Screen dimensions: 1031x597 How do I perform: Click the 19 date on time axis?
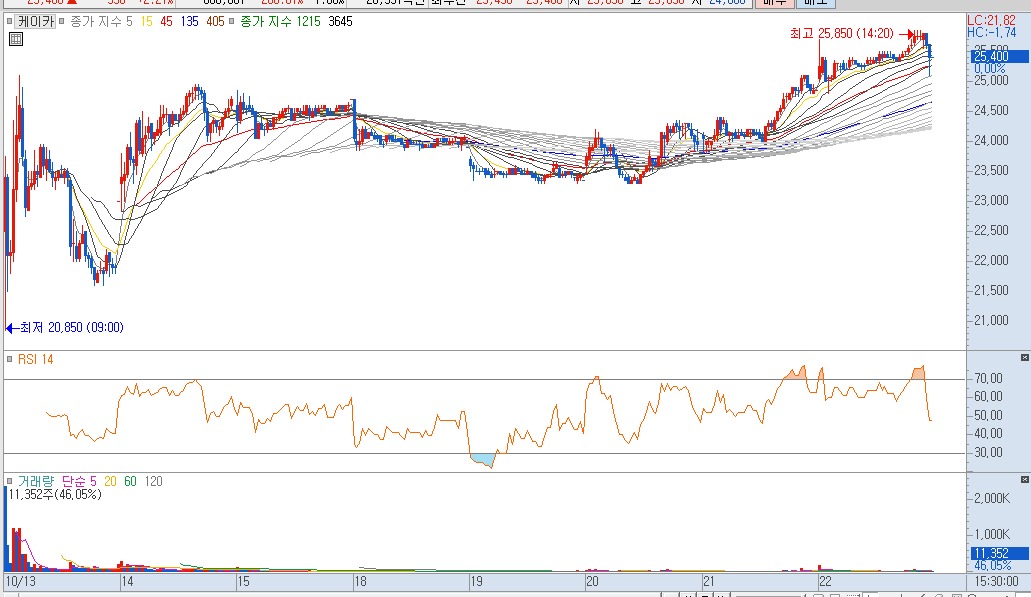click(476, 581)
